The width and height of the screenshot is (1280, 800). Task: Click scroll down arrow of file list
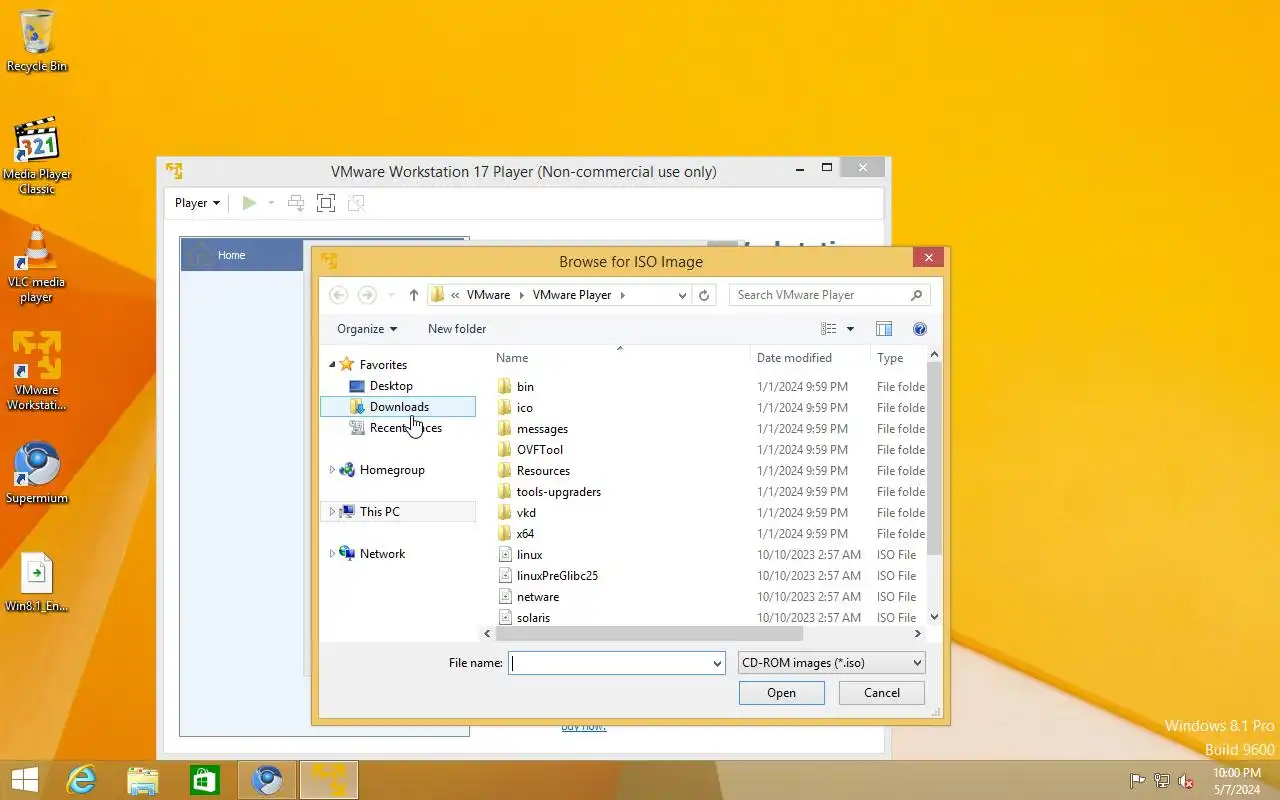point(934,618)
